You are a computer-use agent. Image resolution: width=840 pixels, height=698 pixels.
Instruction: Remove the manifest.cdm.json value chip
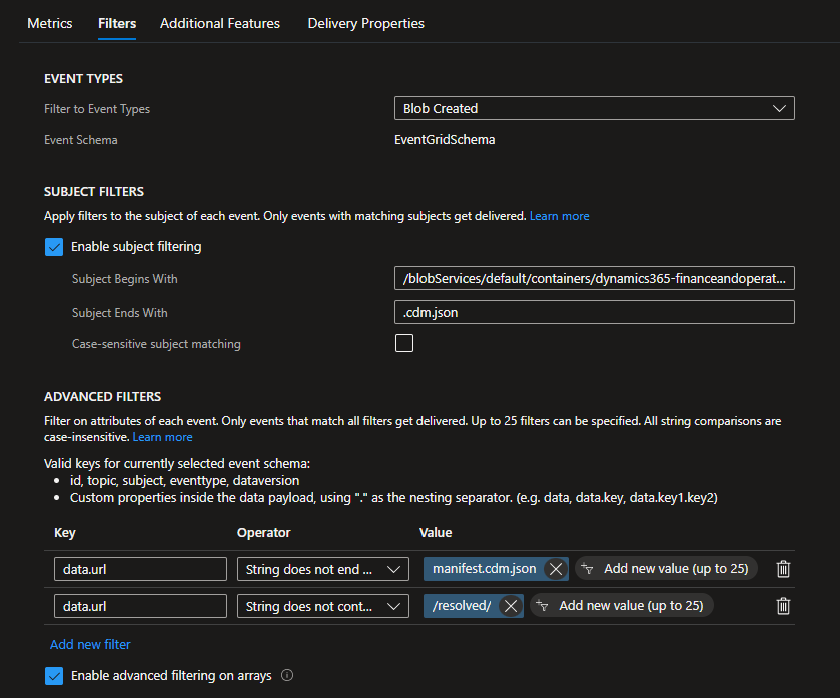click(555, 568)
